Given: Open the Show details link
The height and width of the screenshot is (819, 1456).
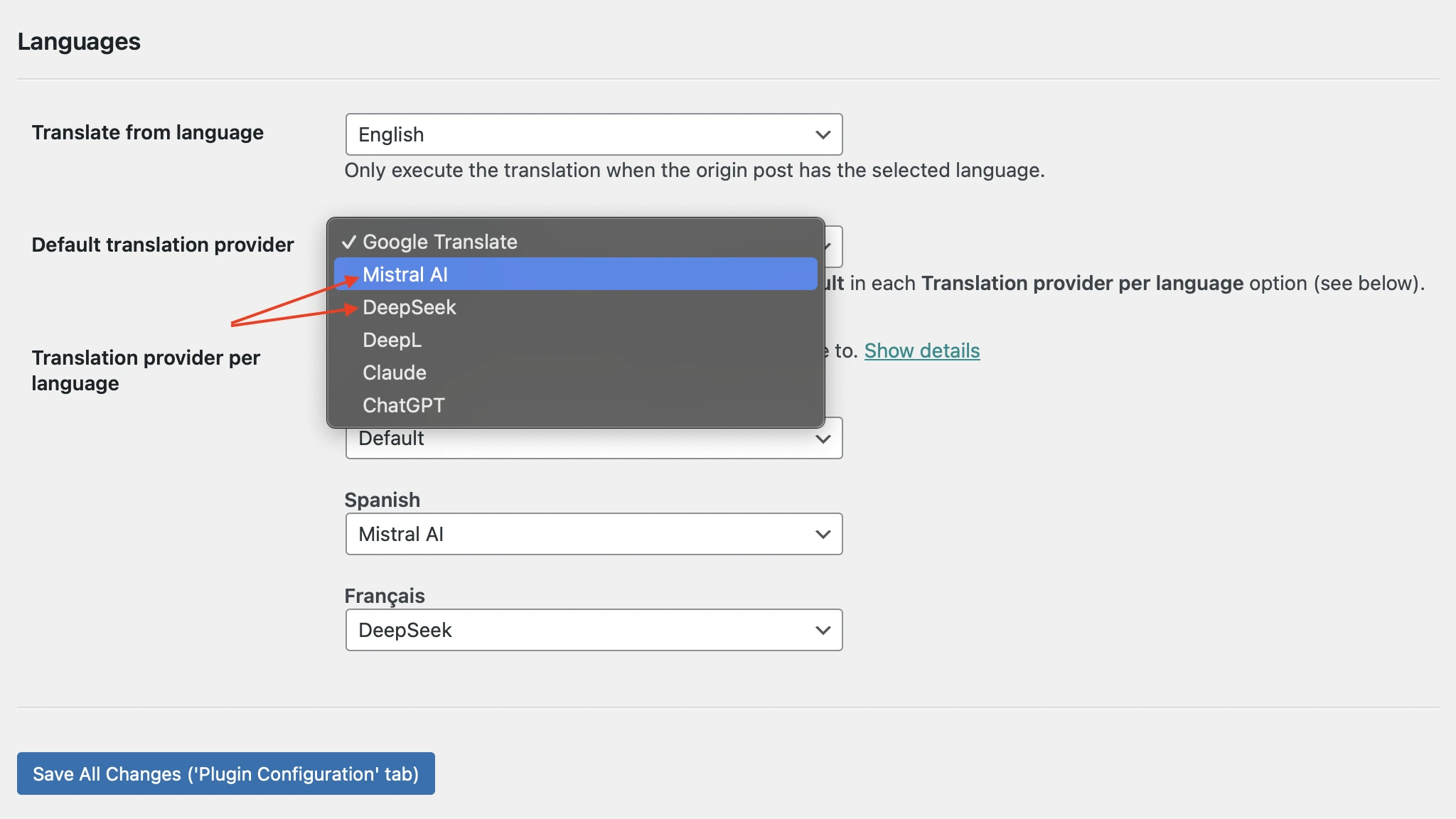Looking at the screenshot, I should 921,350.
